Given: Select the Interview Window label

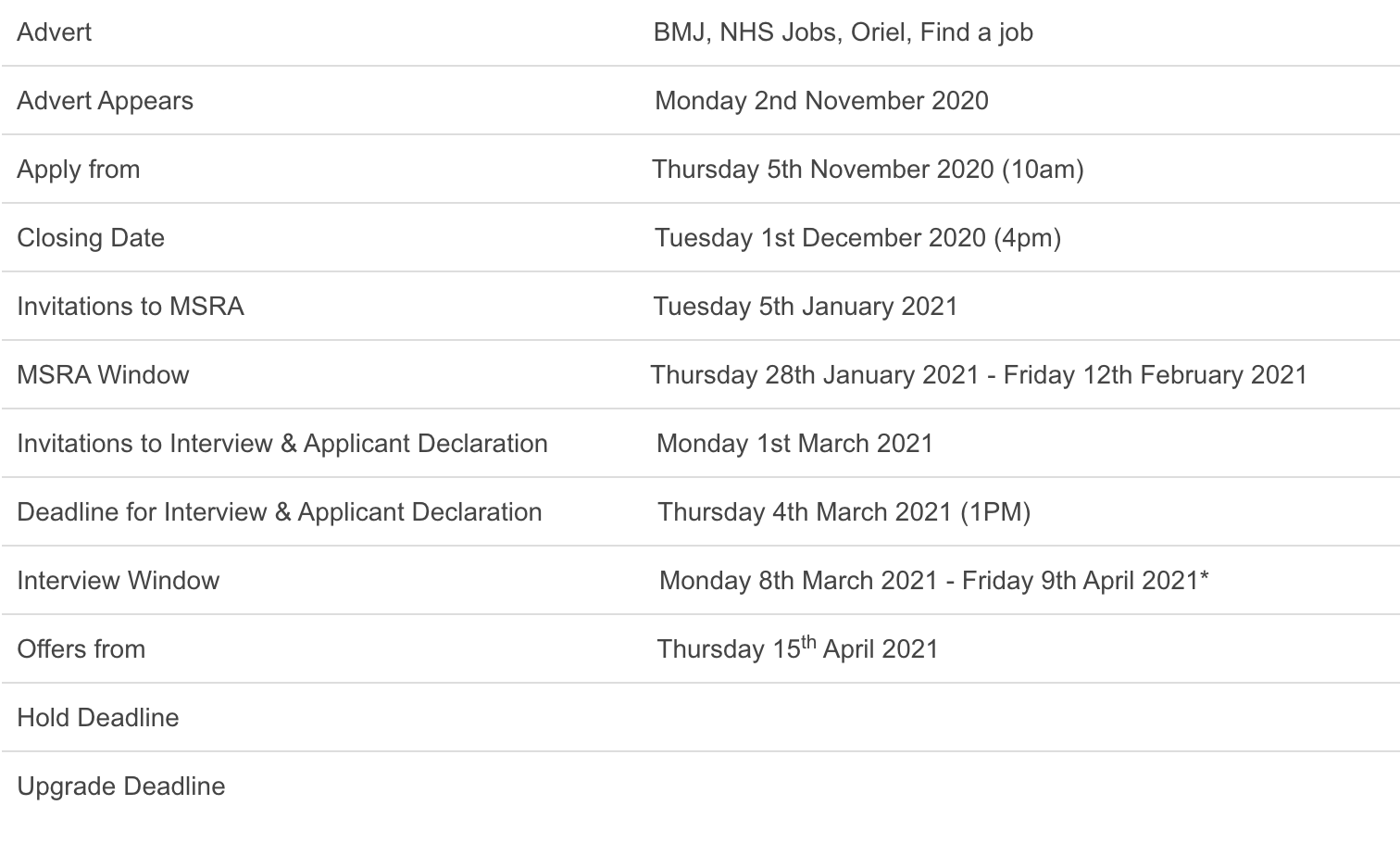Looking at the screenshot, I should click(x=119, y=581).
